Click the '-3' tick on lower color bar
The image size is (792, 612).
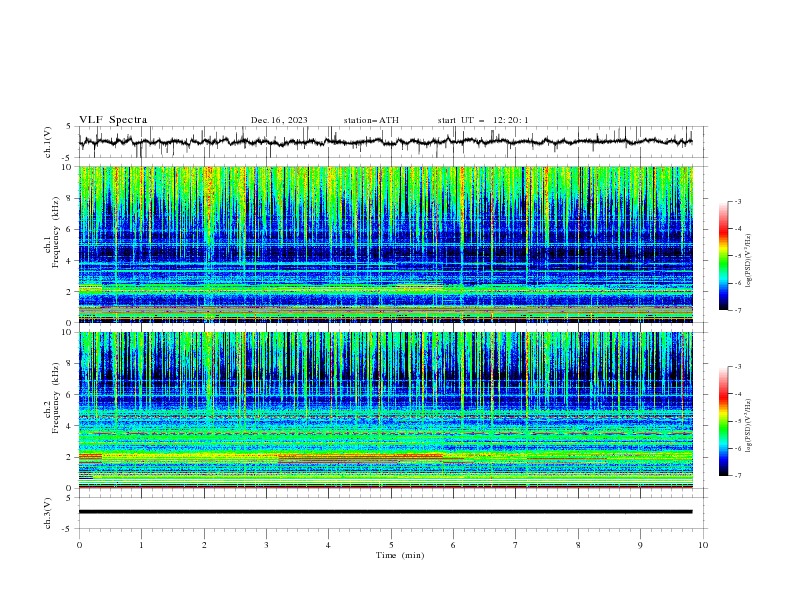tap(738, 367)
